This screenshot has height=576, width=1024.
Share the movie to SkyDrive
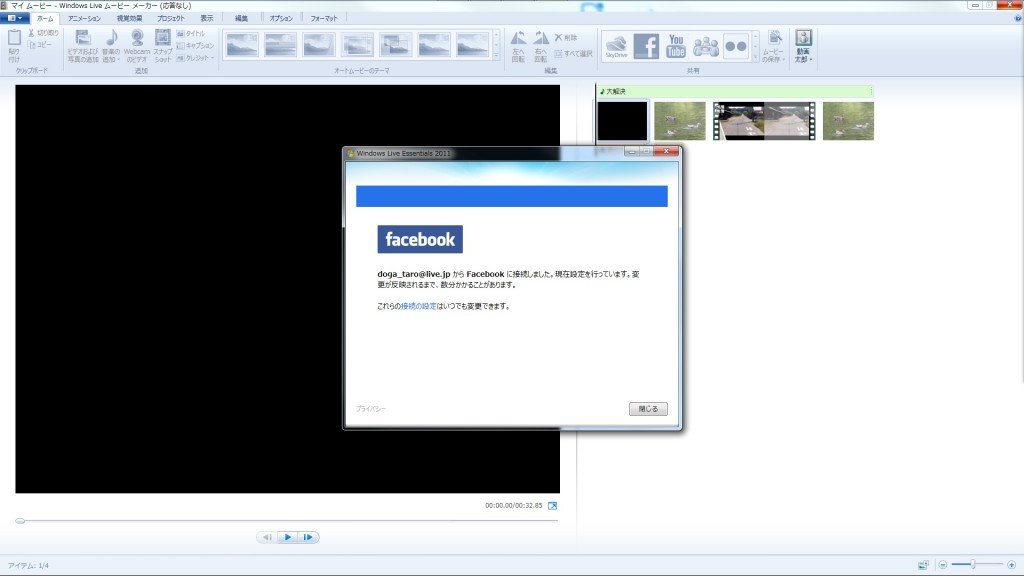click(x=616, y=46)
